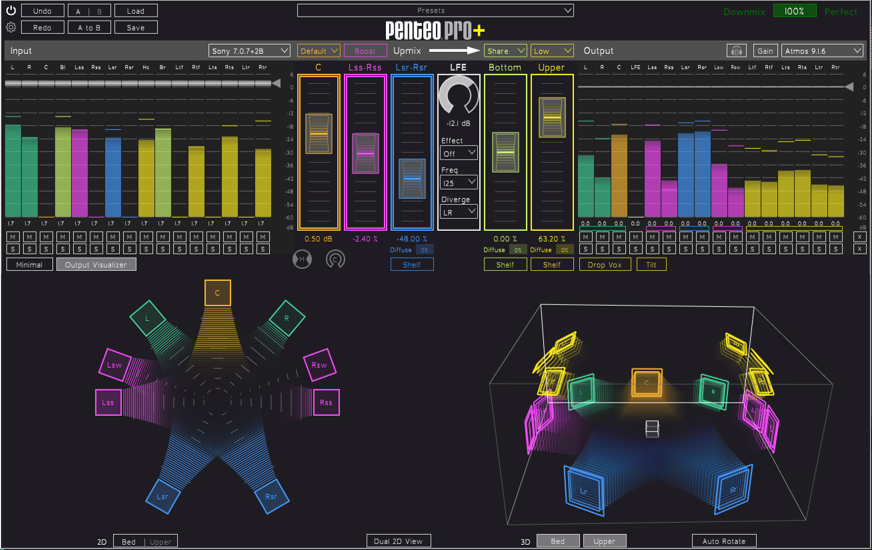Click the circular C center mode icon
Viewport: 872px width, 550px height.
335,259
